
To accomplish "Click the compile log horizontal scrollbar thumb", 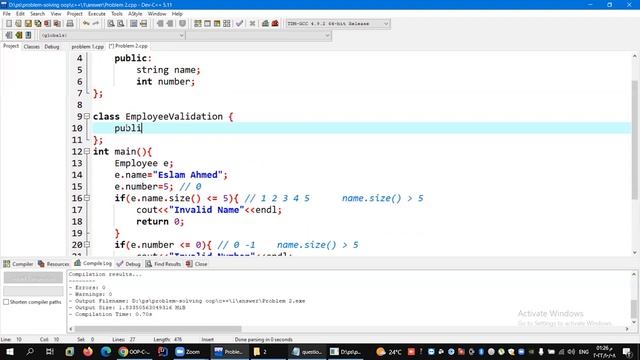I will tap(158, 329).
